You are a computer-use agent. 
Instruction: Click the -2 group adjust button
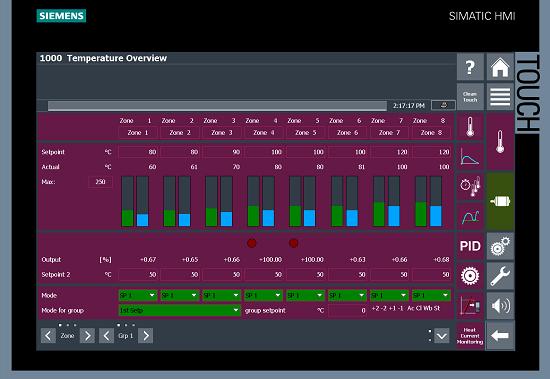[384, 308]
